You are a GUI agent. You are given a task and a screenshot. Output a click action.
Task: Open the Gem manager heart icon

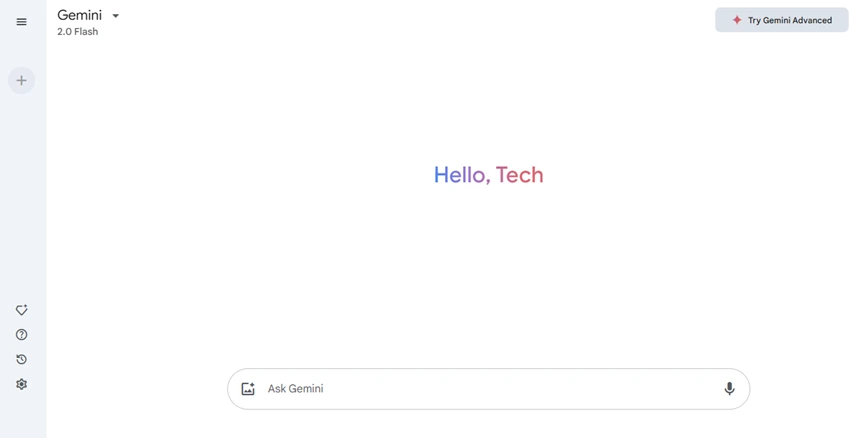[x=21, y=310]
